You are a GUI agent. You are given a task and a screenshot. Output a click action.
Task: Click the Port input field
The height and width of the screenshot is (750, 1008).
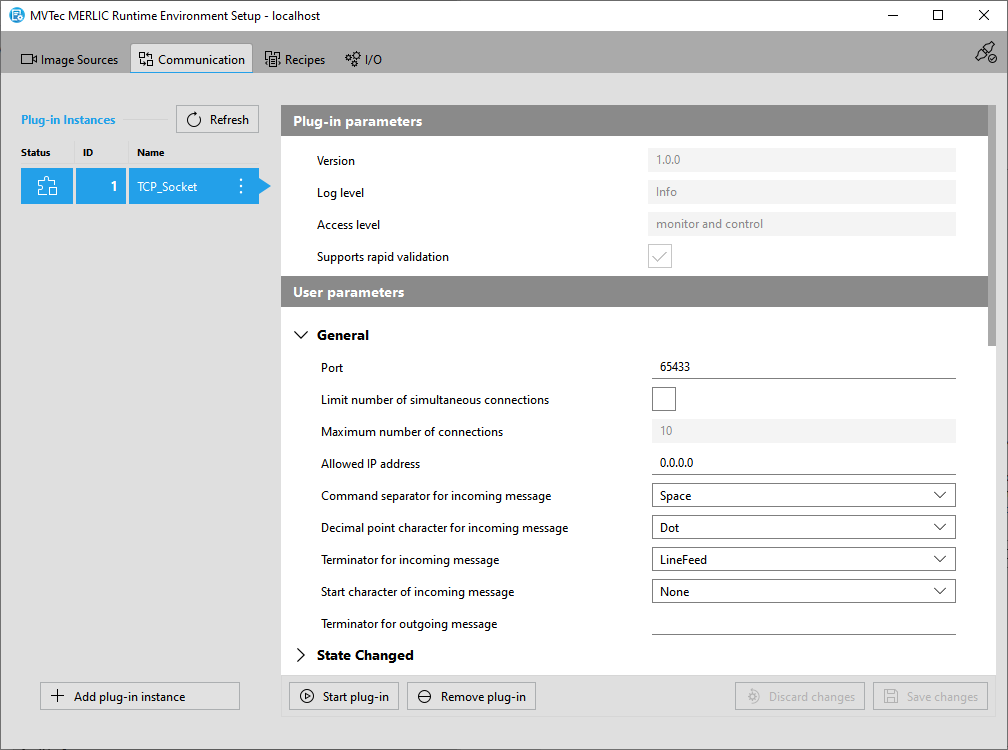[x=803, y=367]
